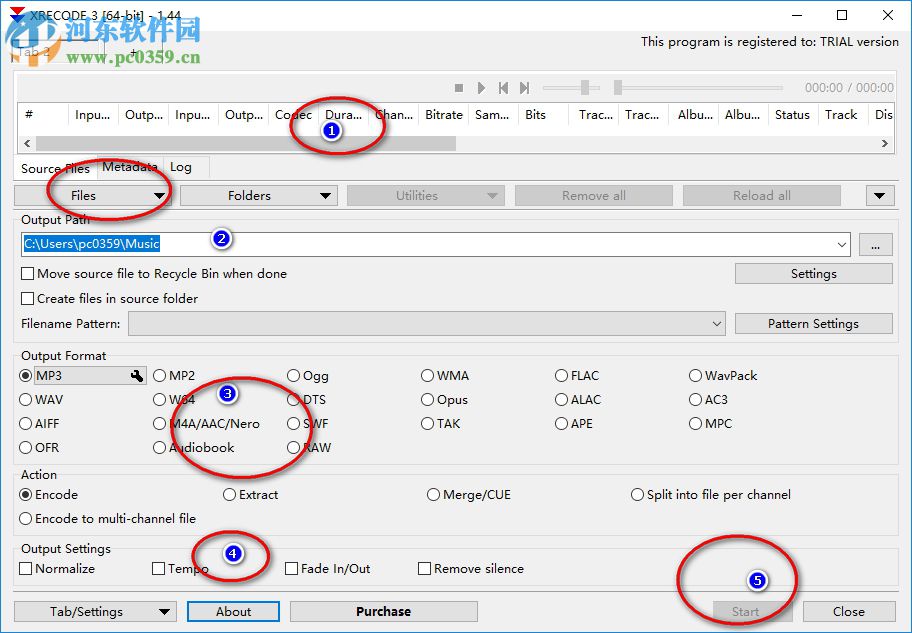Click the About button
Screen dimensions: 912x633
233,611
